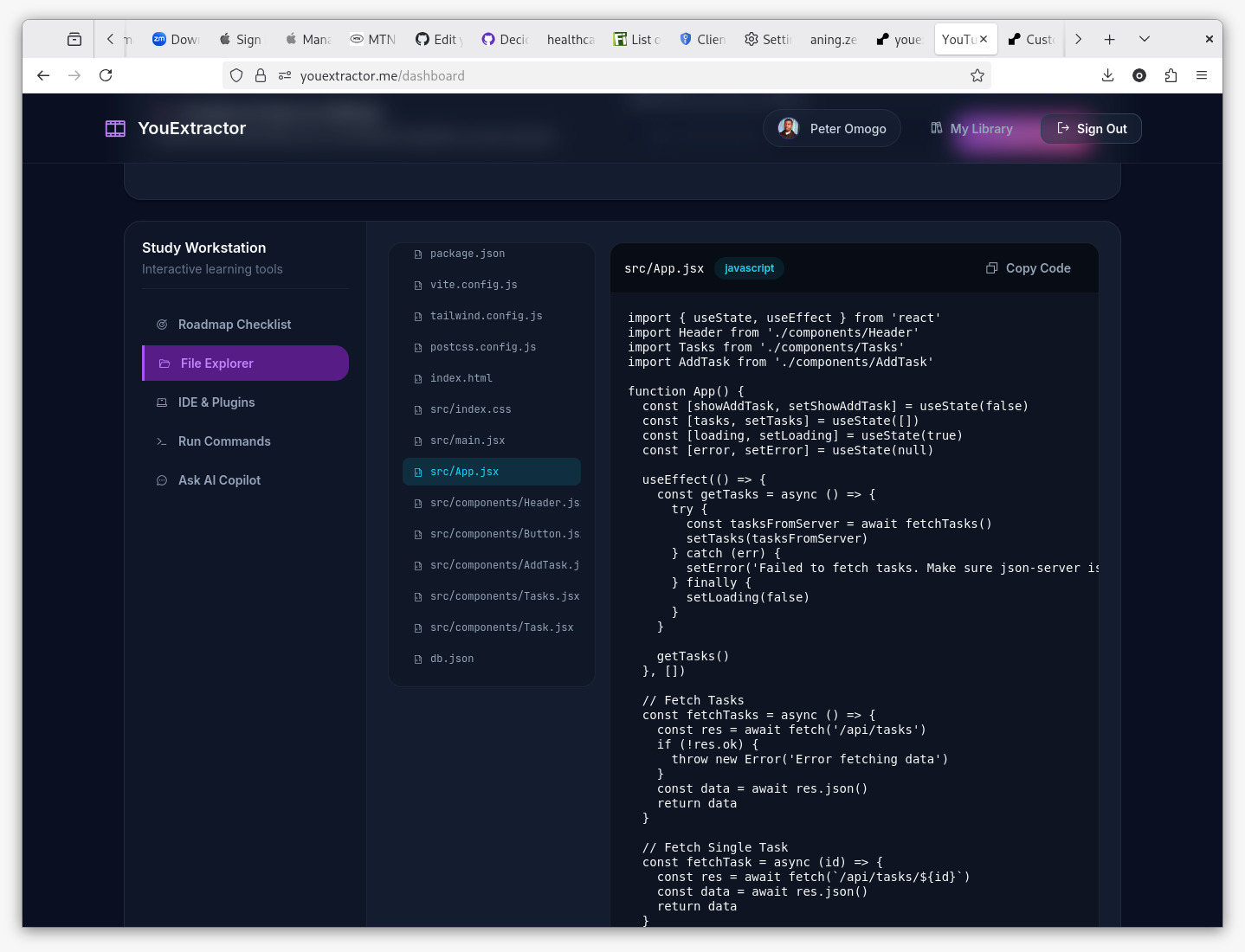This screenshot has width=1245, height=952.
Task: Select File Explorer in the sidebar
Action: click(x=246, y=363)
